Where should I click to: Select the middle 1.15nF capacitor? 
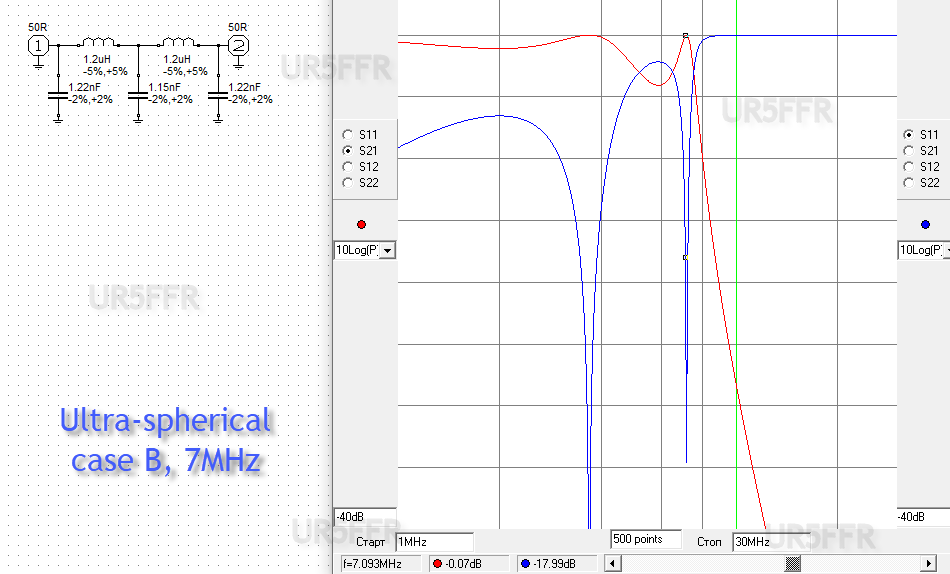pyautogui.click(x=138, y=97)
